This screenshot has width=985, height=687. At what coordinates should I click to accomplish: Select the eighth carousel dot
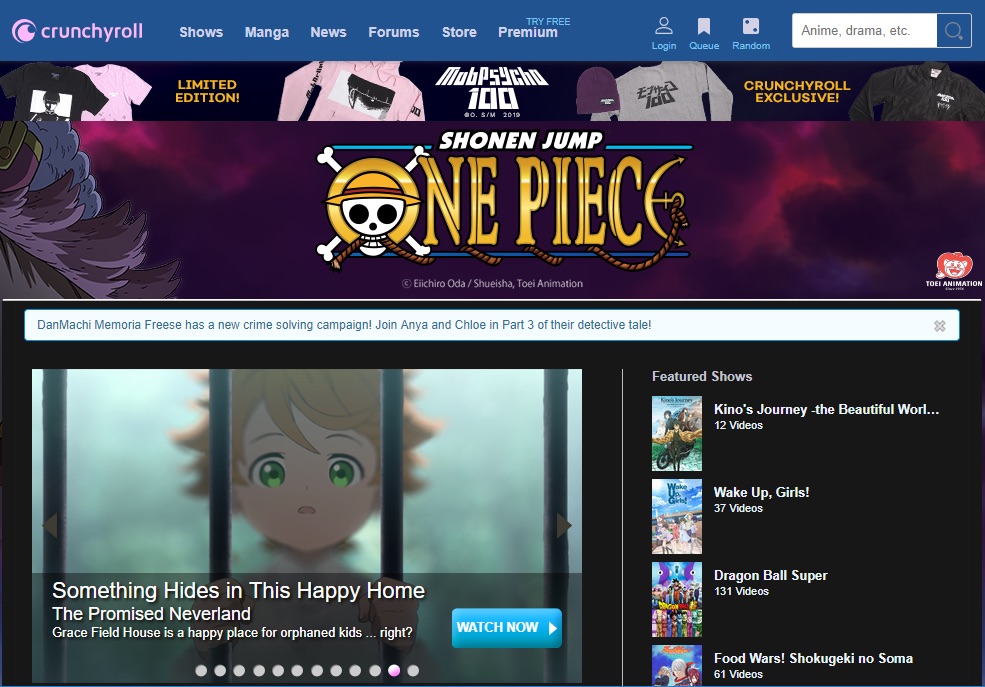tap(336, 671)
